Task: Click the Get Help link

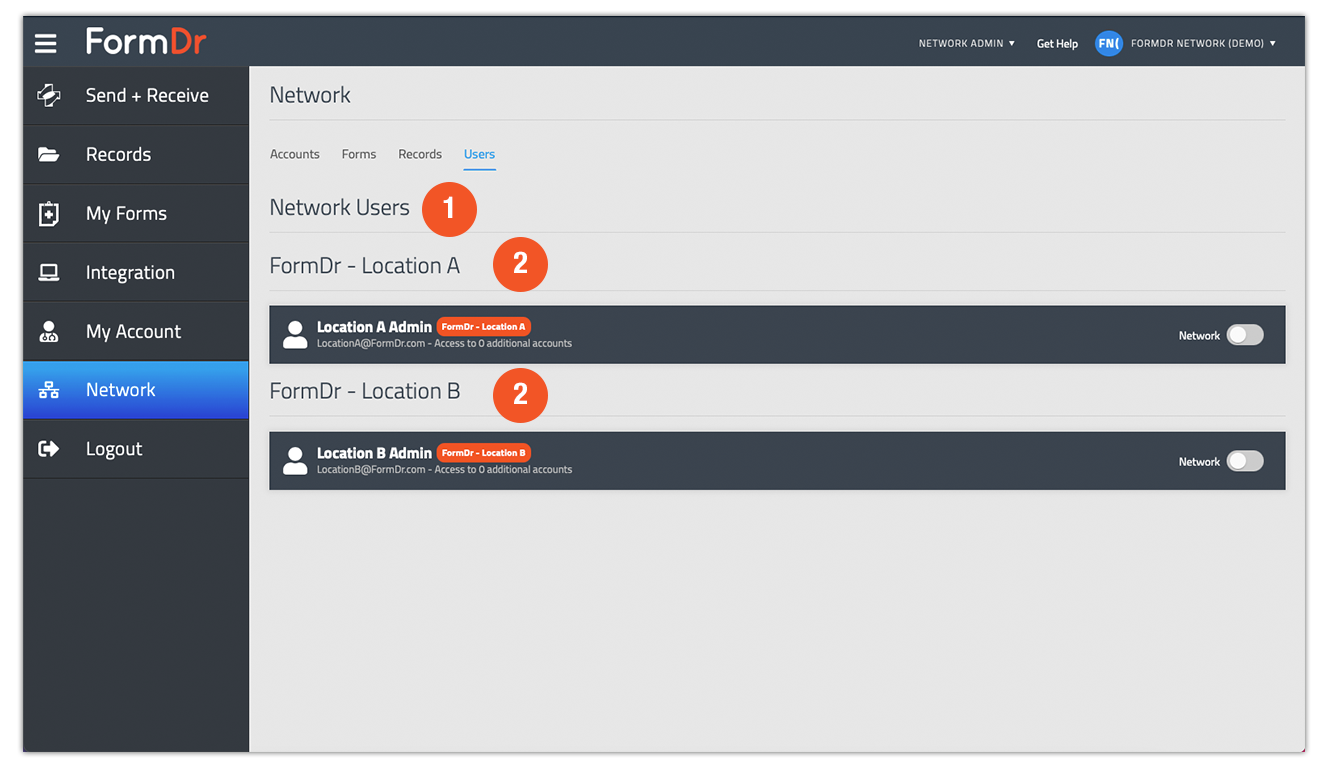Action: pos(1057,44)
